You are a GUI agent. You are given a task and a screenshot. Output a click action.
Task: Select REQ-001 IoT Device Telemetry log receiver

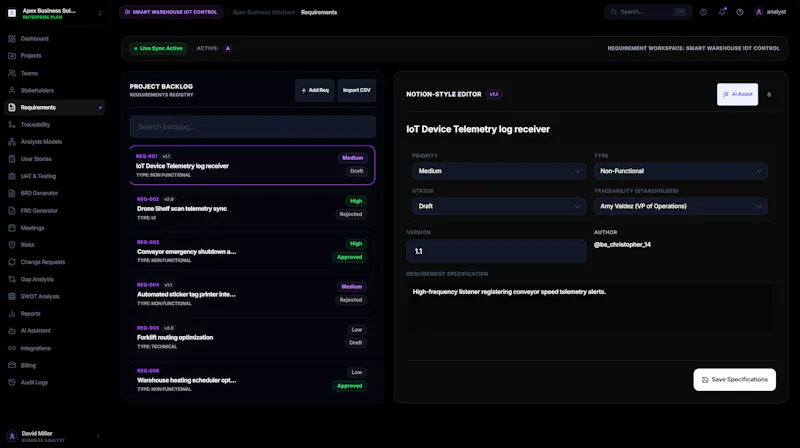(253, 165)
